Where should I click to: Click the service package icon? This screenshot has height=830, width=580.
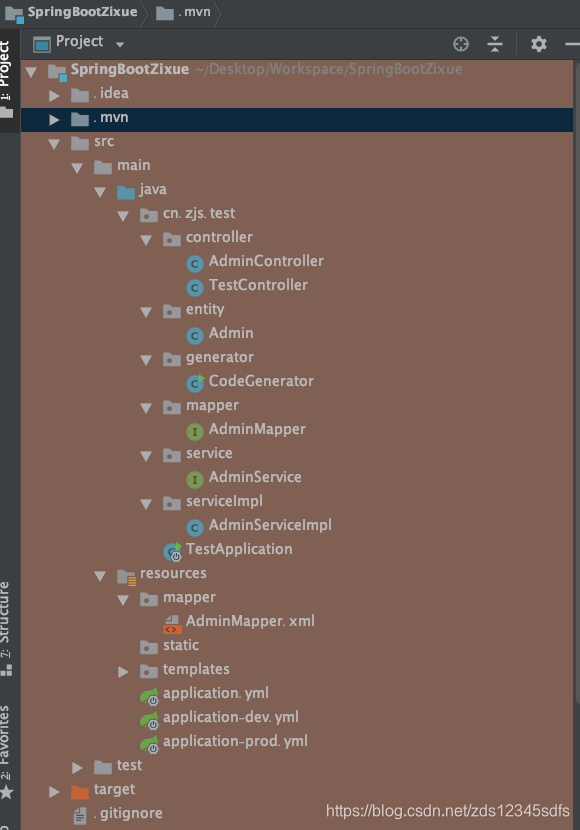pyautogui.click(x=172, y=455)
